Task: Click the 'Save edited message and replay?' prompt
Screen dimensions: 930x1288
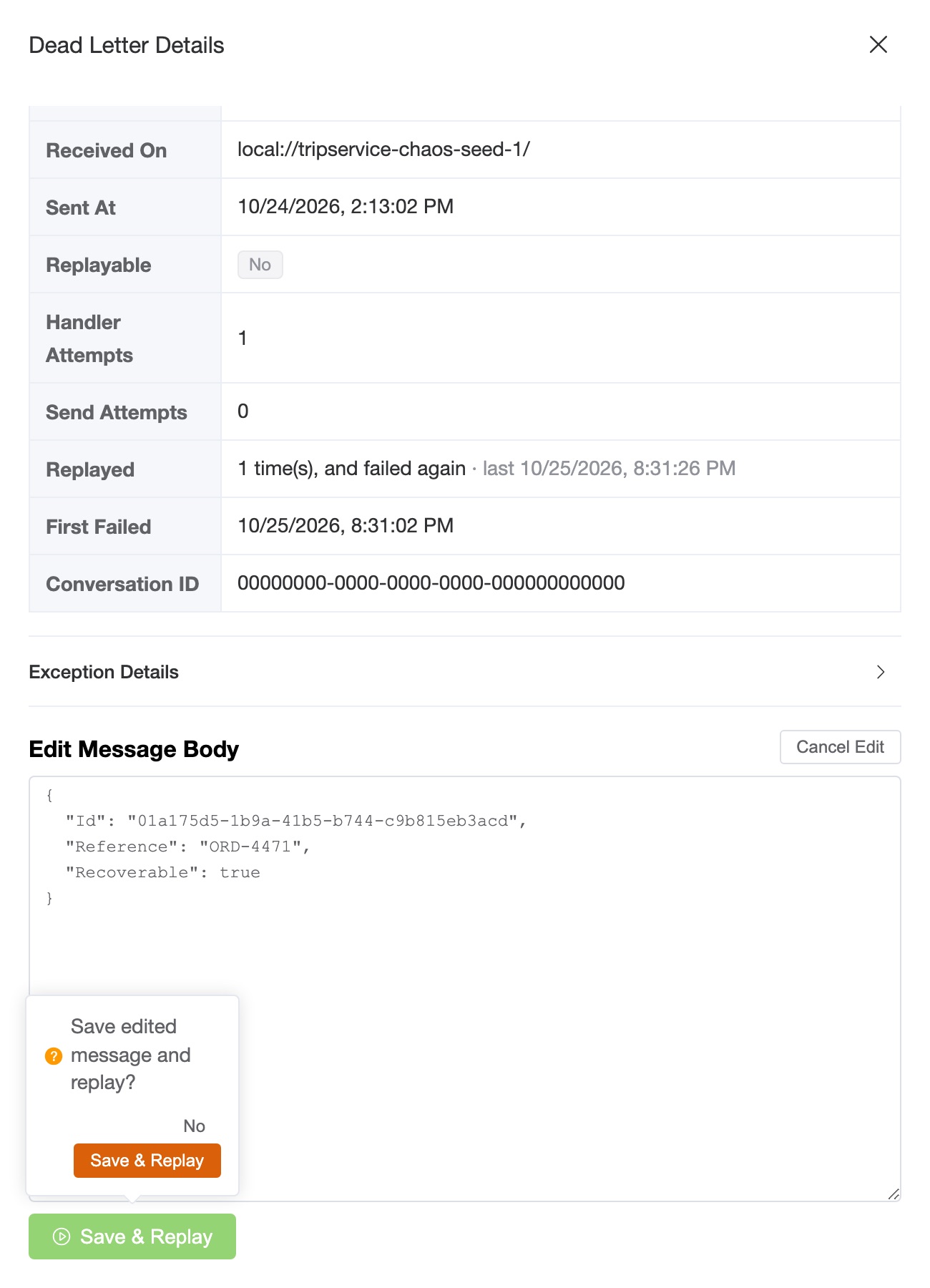Action: (x=131, y=1055)
